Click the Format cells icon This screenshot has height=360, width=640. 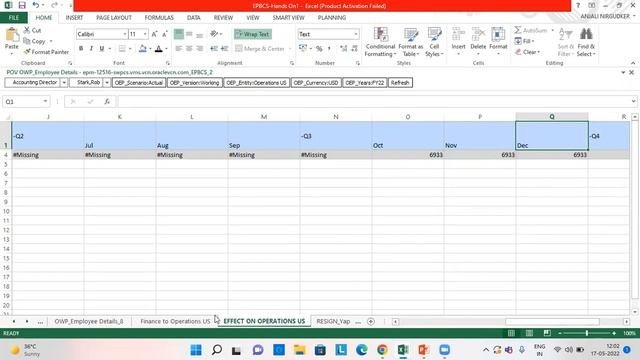498,34
